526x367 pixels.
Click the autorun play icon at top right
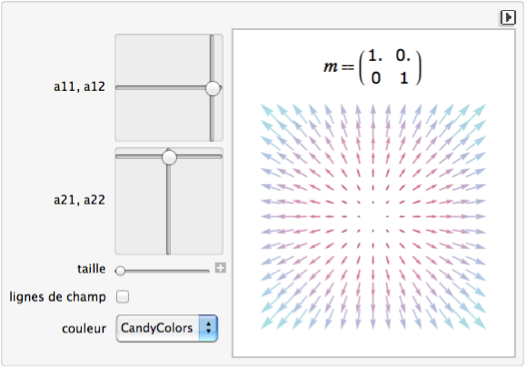508,17
